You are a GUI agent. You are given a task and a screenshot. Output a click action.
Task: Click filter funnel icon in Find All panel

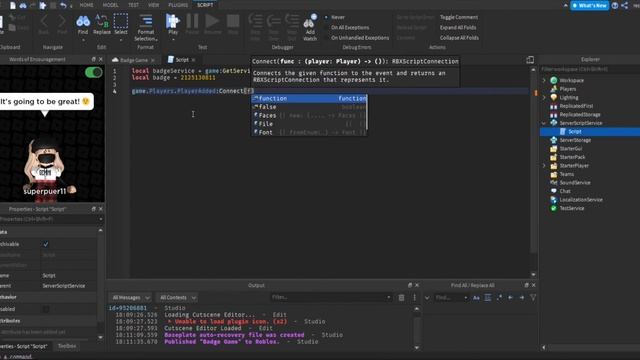click(533, 298)
